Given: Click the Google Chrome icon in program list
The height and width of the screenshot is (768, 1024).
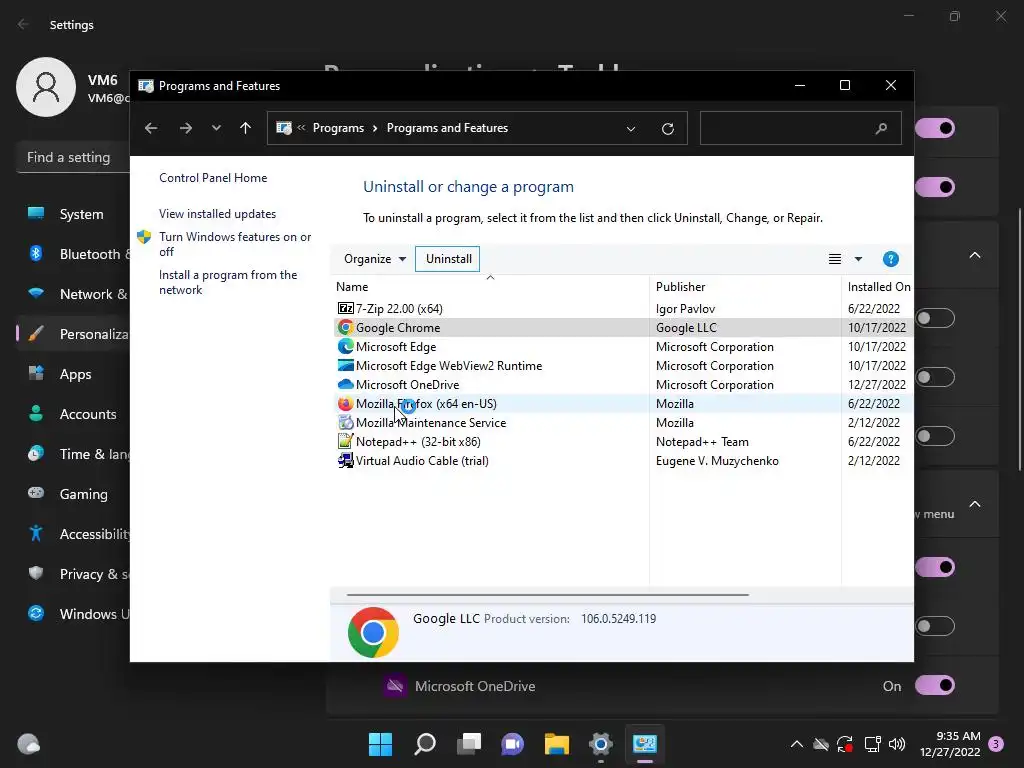Looking at the screenshot, I should coord(345,327).
